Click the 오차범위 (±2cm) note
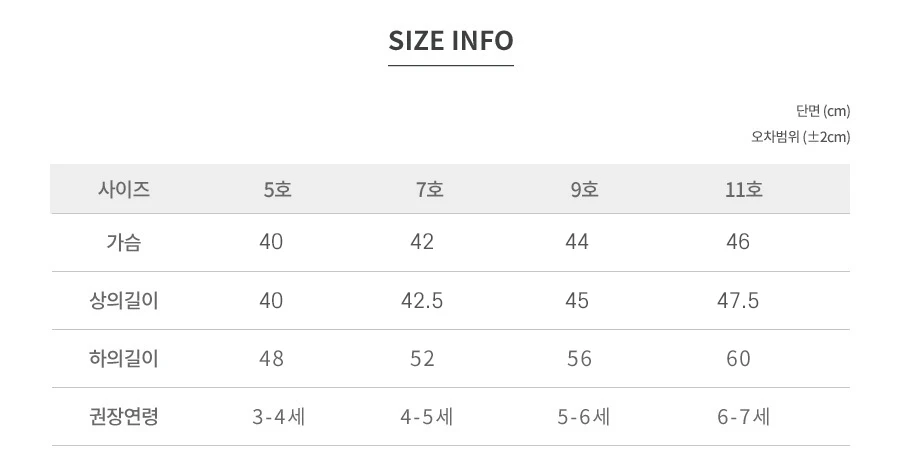The width and height of the screenshot is (900, 459). click(801, 137)
